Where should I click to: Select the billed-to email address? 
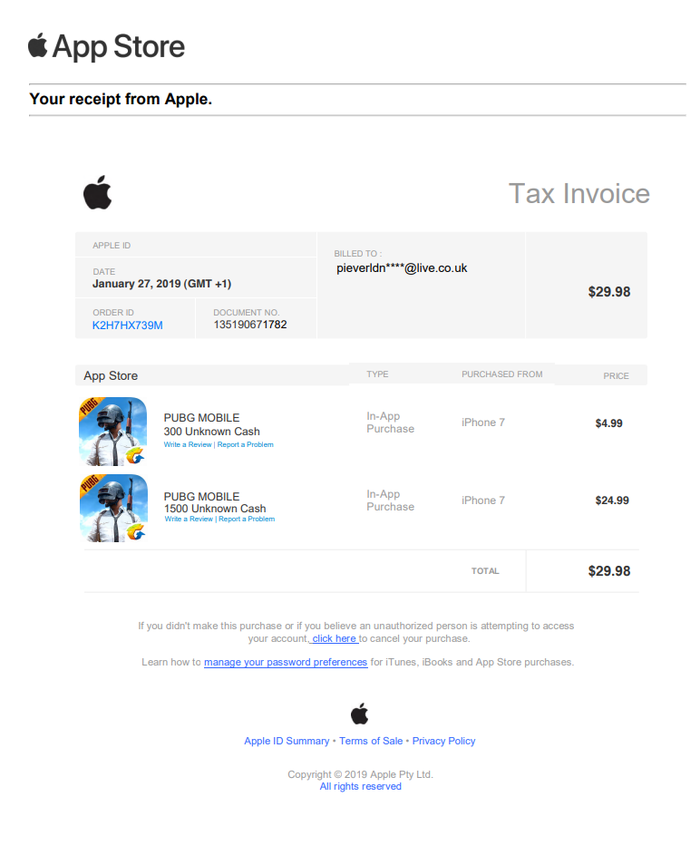(402, 268)
